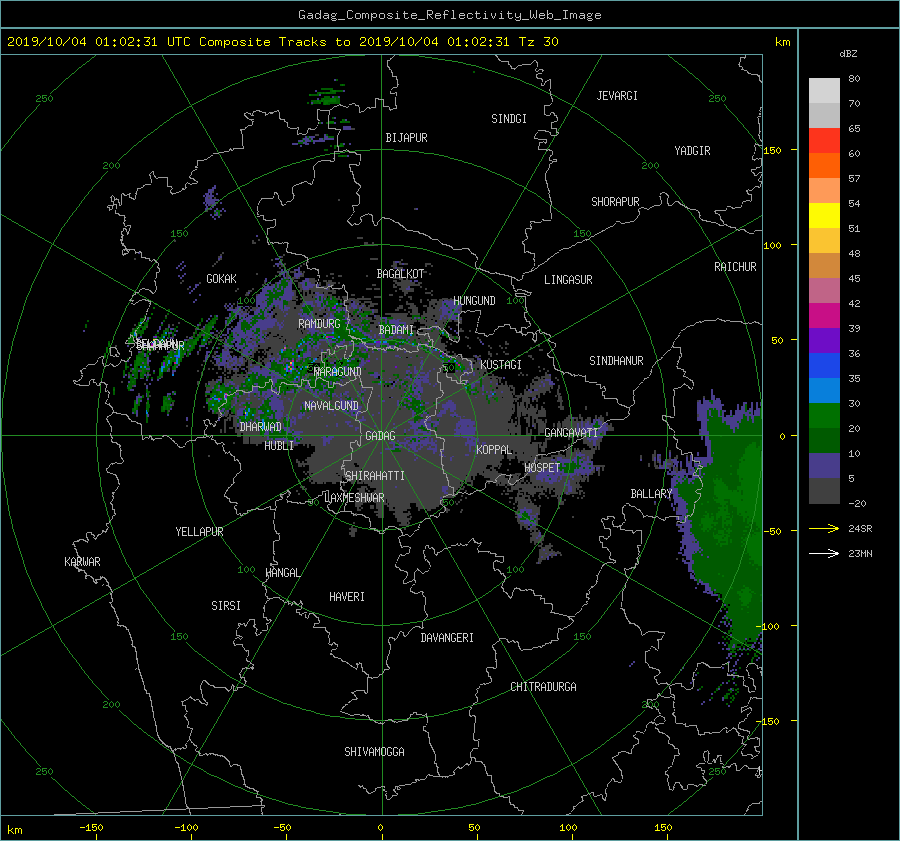Select the bright green 30-20 dBZ swatch
Screen dimensions: 900x841
click(x=824, y=416)
